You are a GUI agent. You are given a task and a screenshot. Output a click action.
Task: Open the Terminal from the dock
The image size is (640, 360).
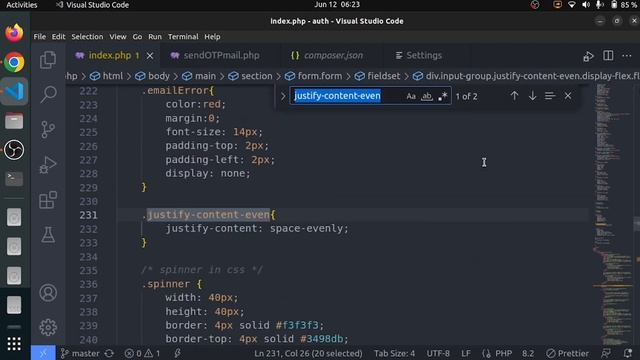(x=14, y=179)
